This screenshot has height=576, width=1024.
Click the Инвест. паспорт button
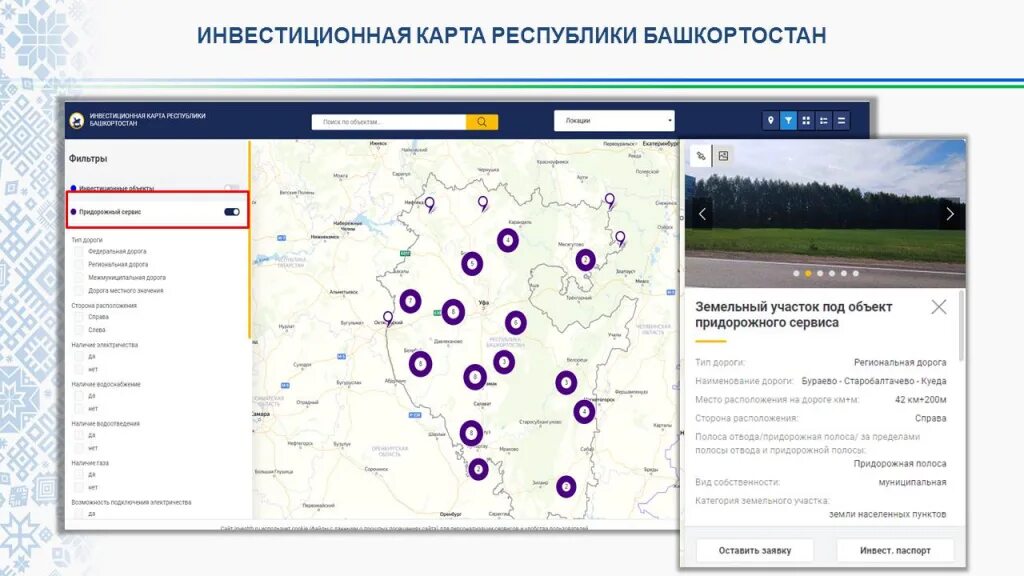895,551
